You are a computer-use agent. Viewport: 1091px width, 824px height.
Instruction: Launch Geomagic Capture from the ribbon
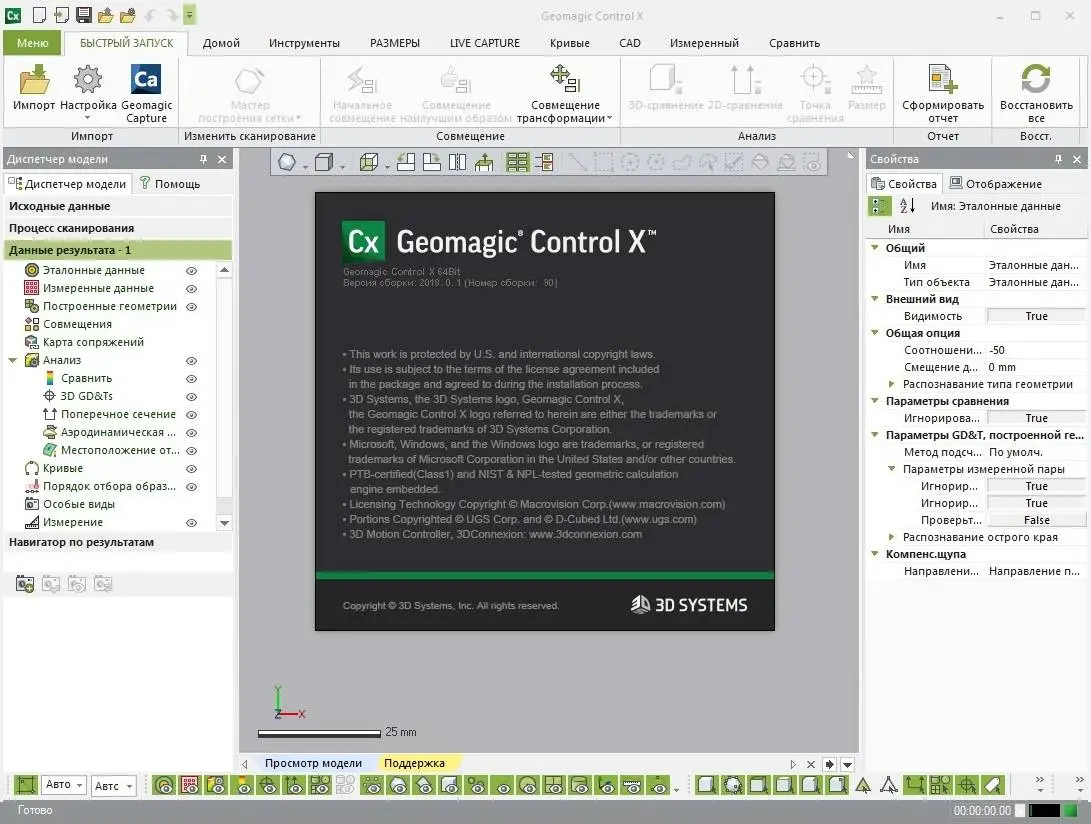click(x=146, y=79)
